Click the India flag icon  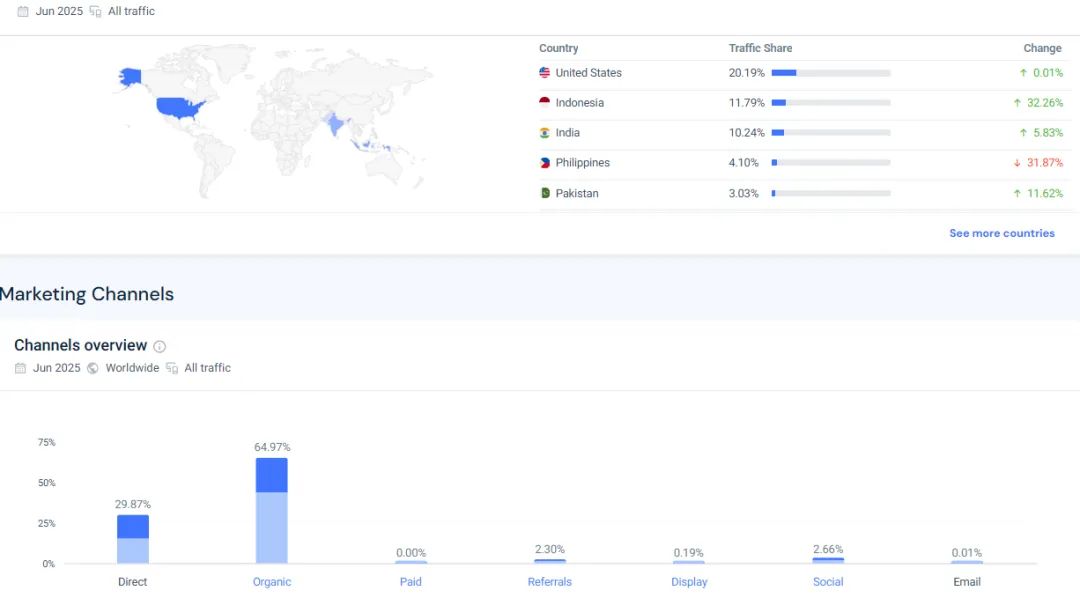pyautogui.click(x=544, y=132)
